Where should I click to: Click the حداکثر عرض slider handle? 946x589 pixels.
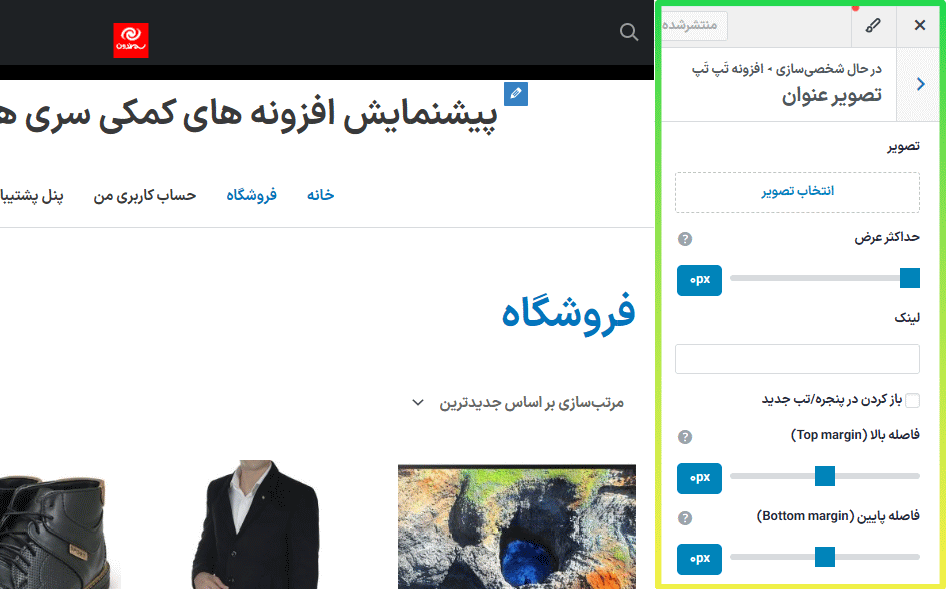(x=908, y=280)
